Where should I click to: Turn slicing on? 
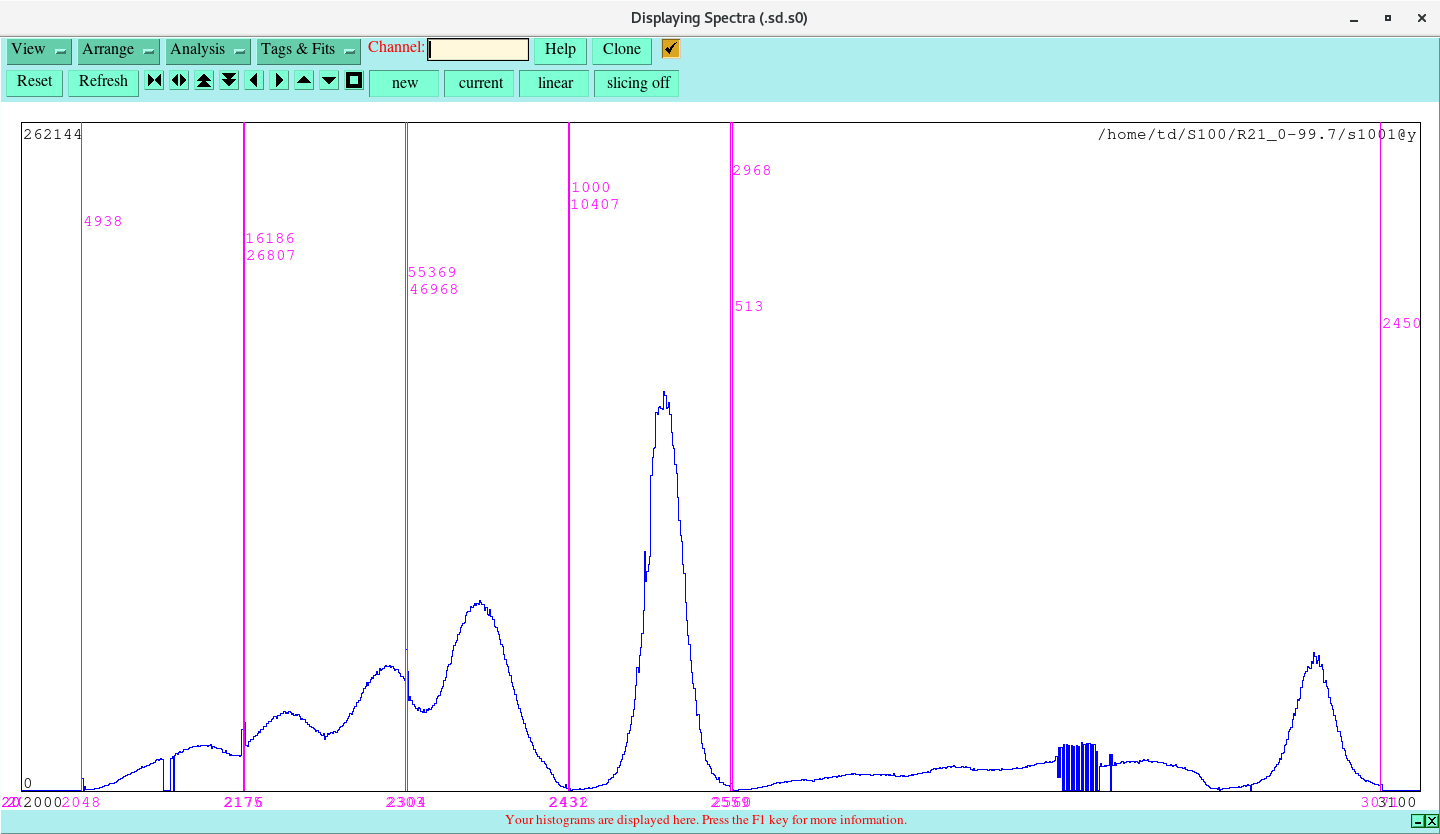click(x=636, y=83)
